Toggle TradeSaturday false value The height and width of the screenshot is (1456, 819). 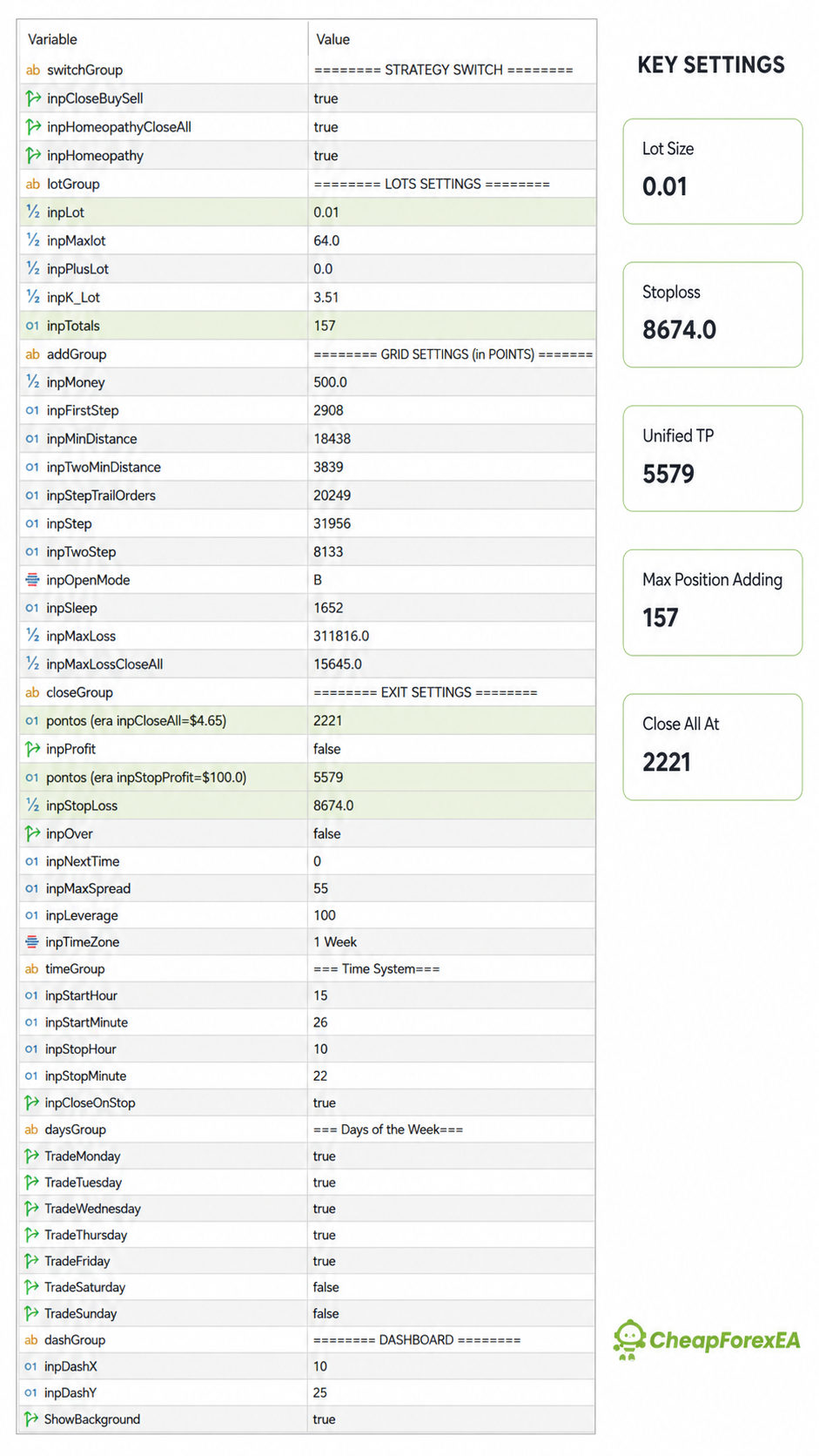[x=452, y=1287]
